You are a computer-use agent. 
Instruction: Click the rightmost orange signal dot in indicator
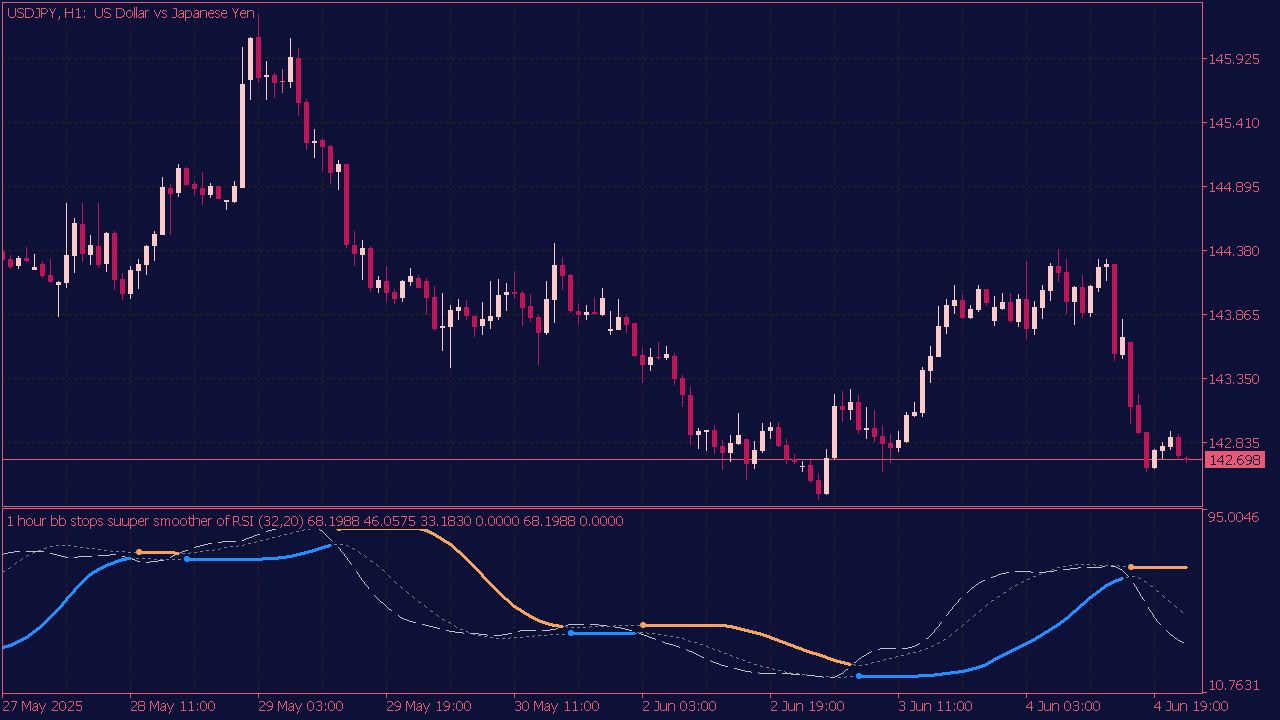point(1131,567)
